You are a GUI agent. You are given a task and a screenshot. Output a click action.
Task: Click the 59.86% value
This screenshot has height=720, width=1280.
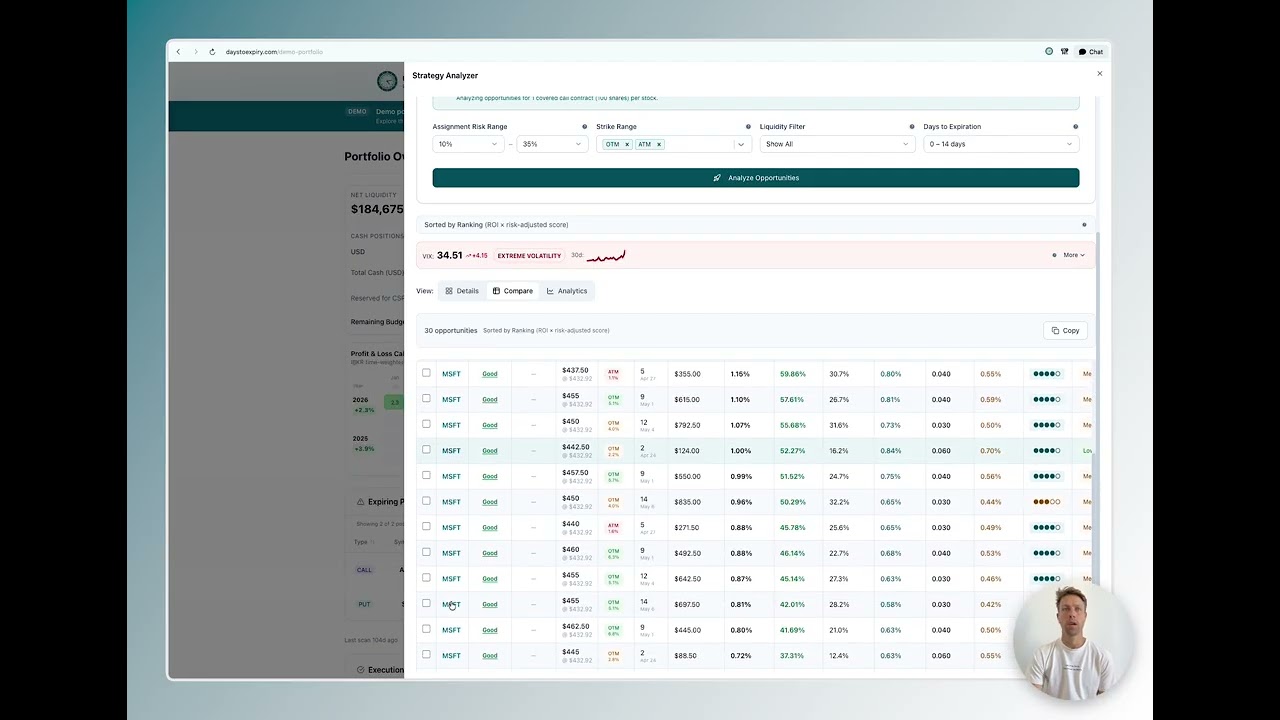(793, 374)
